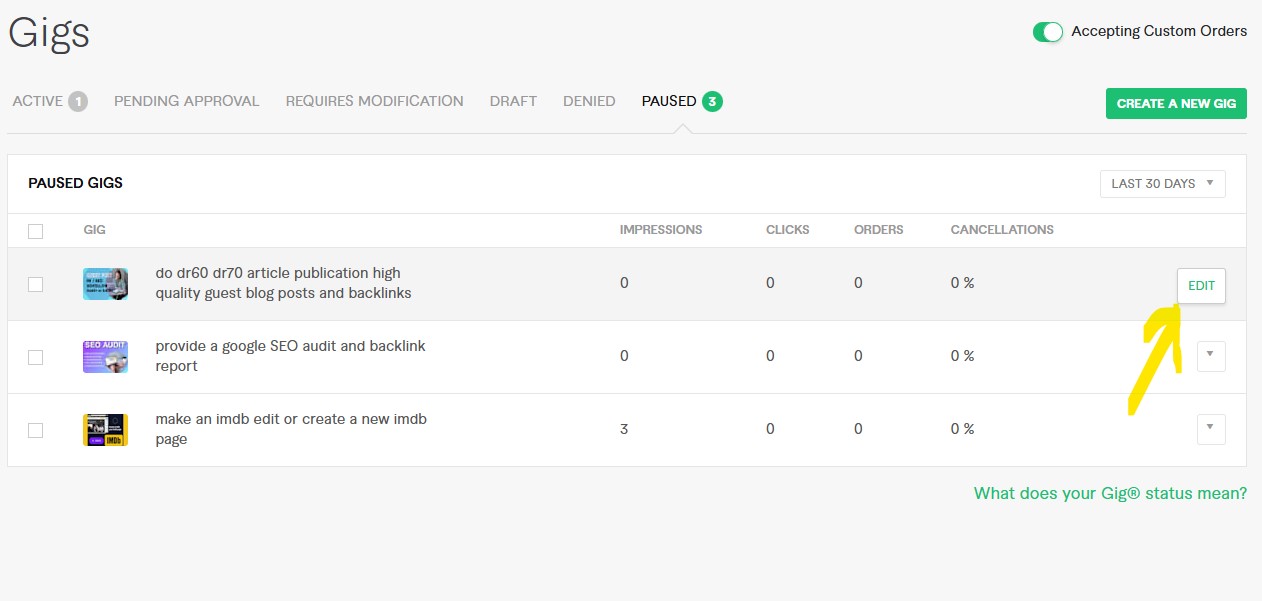1262x601 pixels.
Task: Select checkbox for dr60 dr70 article gig
Action: point(36,284)
